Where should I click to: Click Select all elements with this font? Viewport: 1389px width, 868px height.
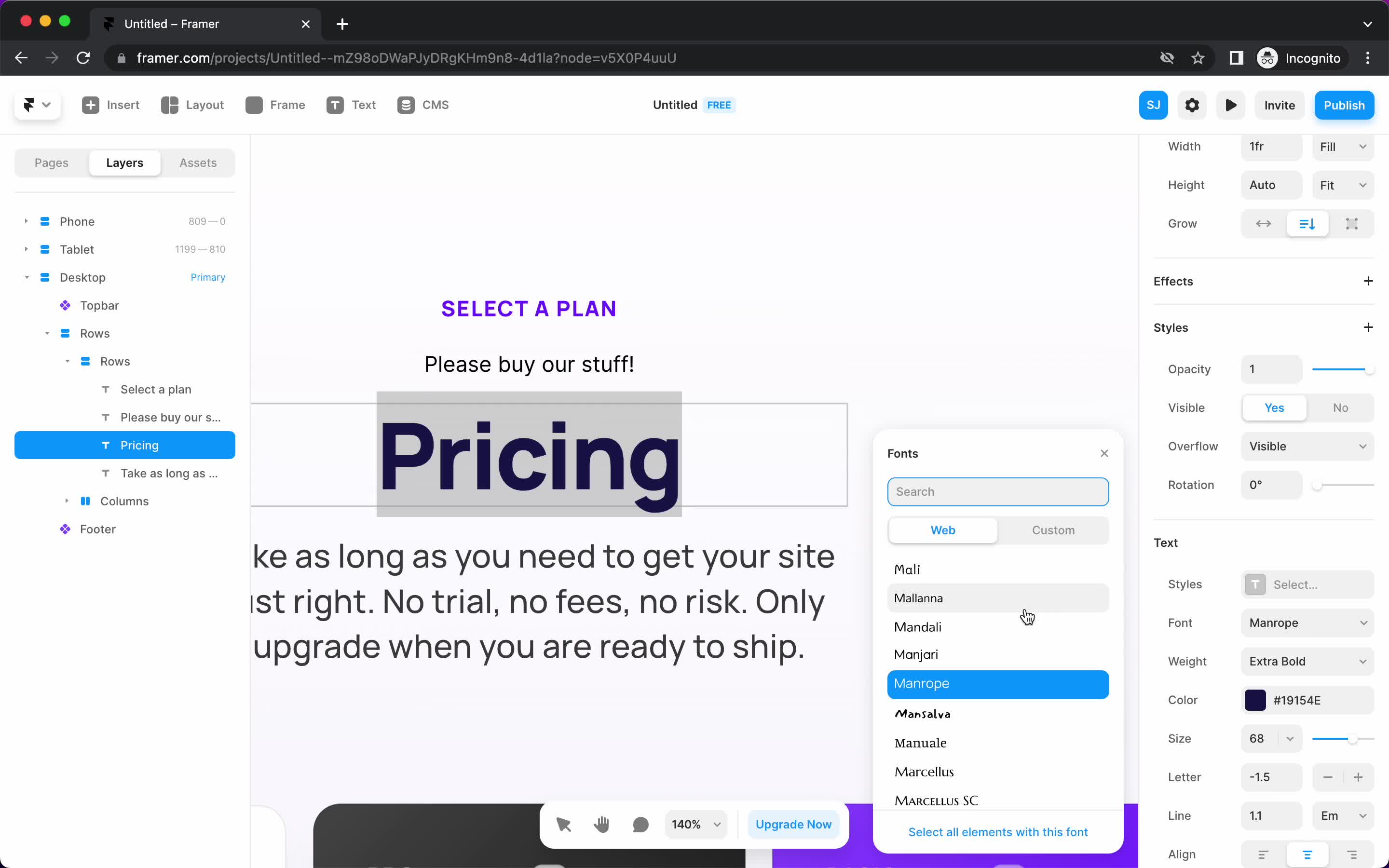[998, 832]
